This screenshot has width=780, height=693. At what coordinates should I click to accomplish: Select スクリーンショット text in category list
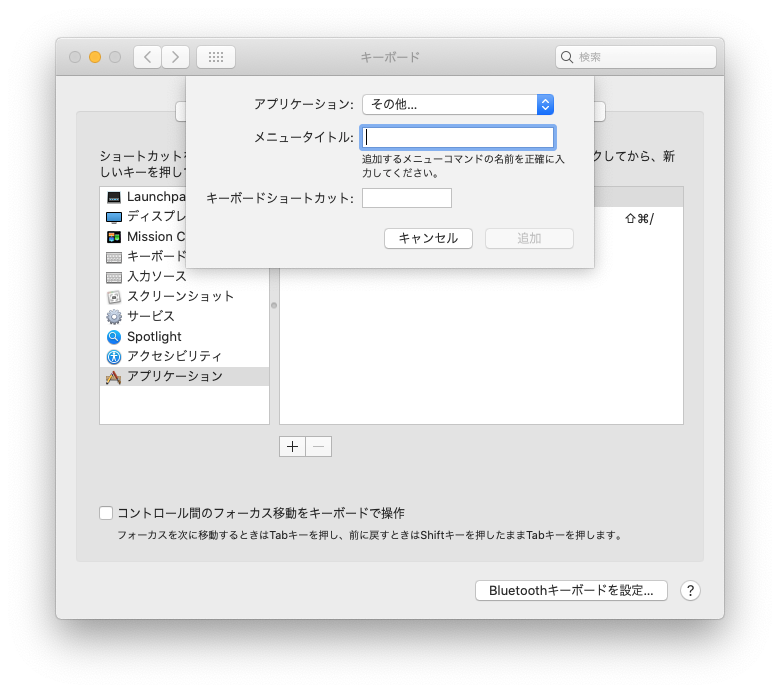pos(180,297)
